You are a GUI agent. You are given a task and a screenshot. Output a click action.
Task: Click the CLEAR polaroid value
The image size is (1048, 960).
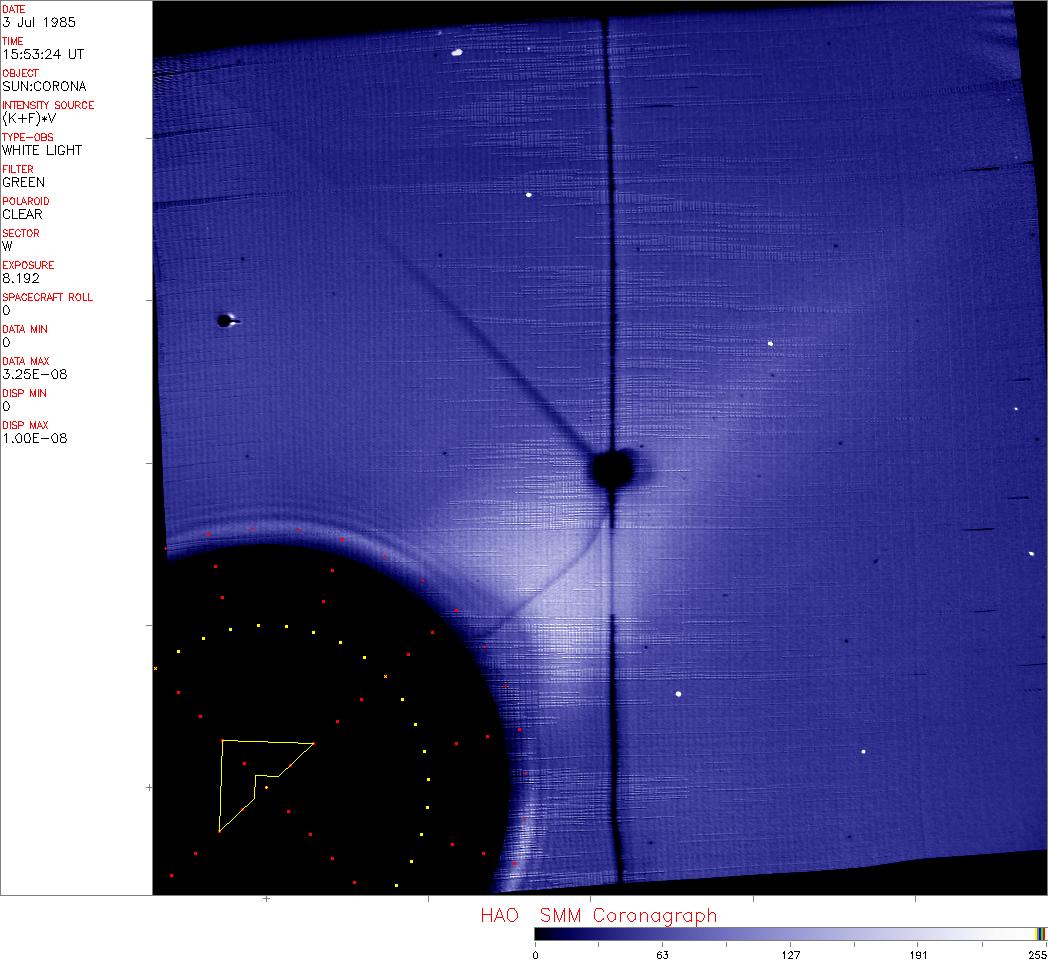22,214
